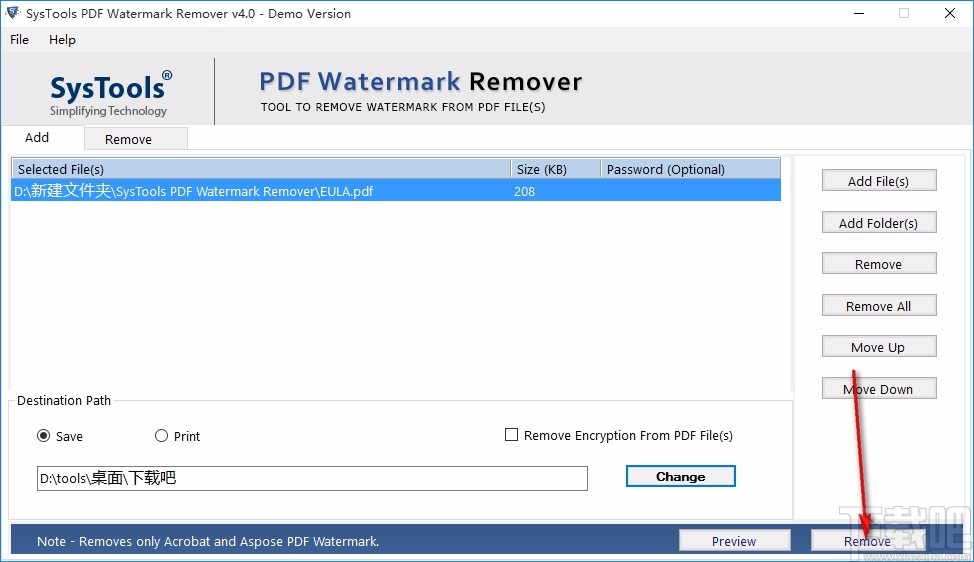Open the Help menu
The height and width of the screenshot is (562, 974).
coord(62,40)
